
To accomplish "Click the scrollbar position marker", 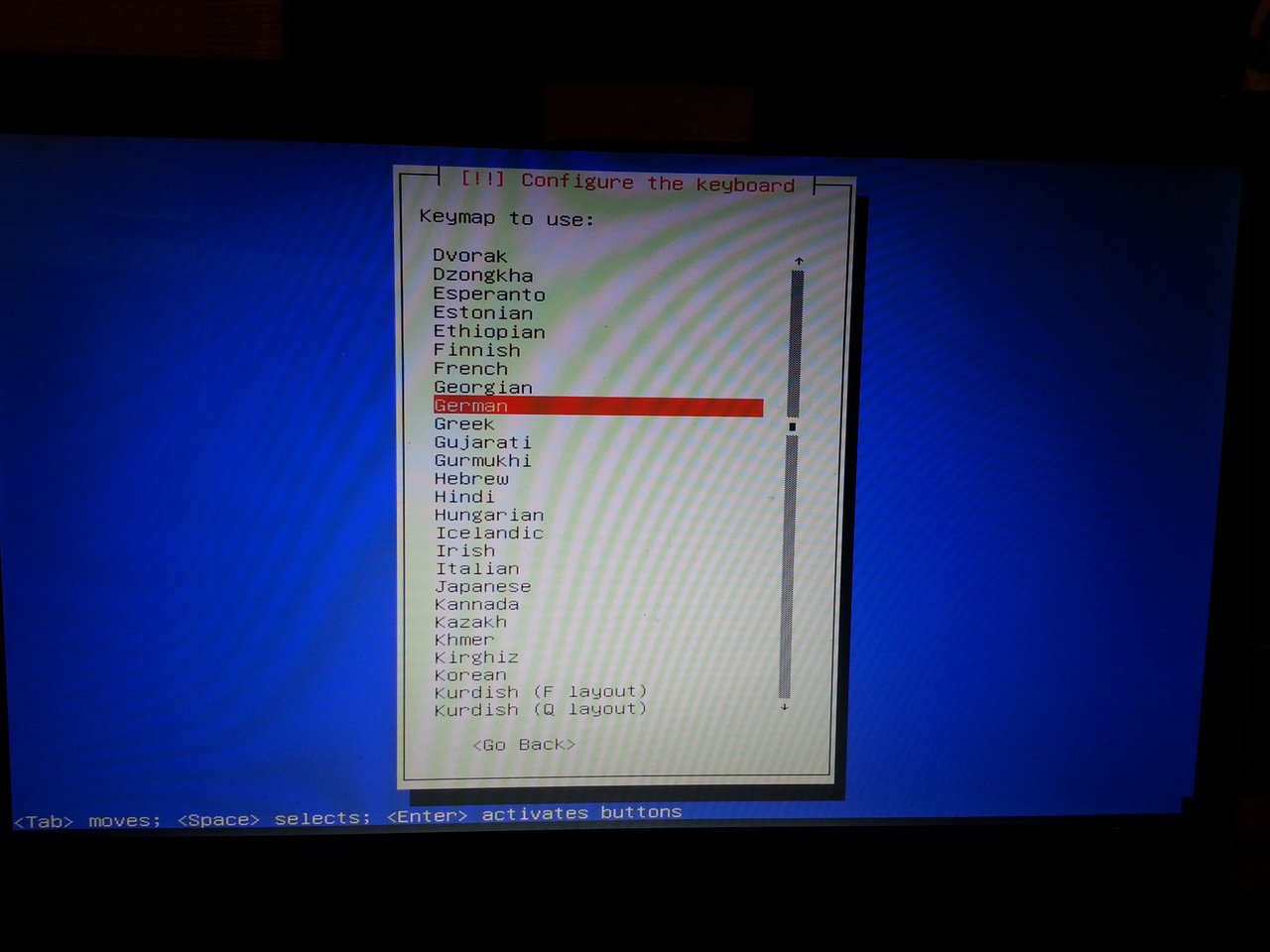I will [x=792, y=426].
